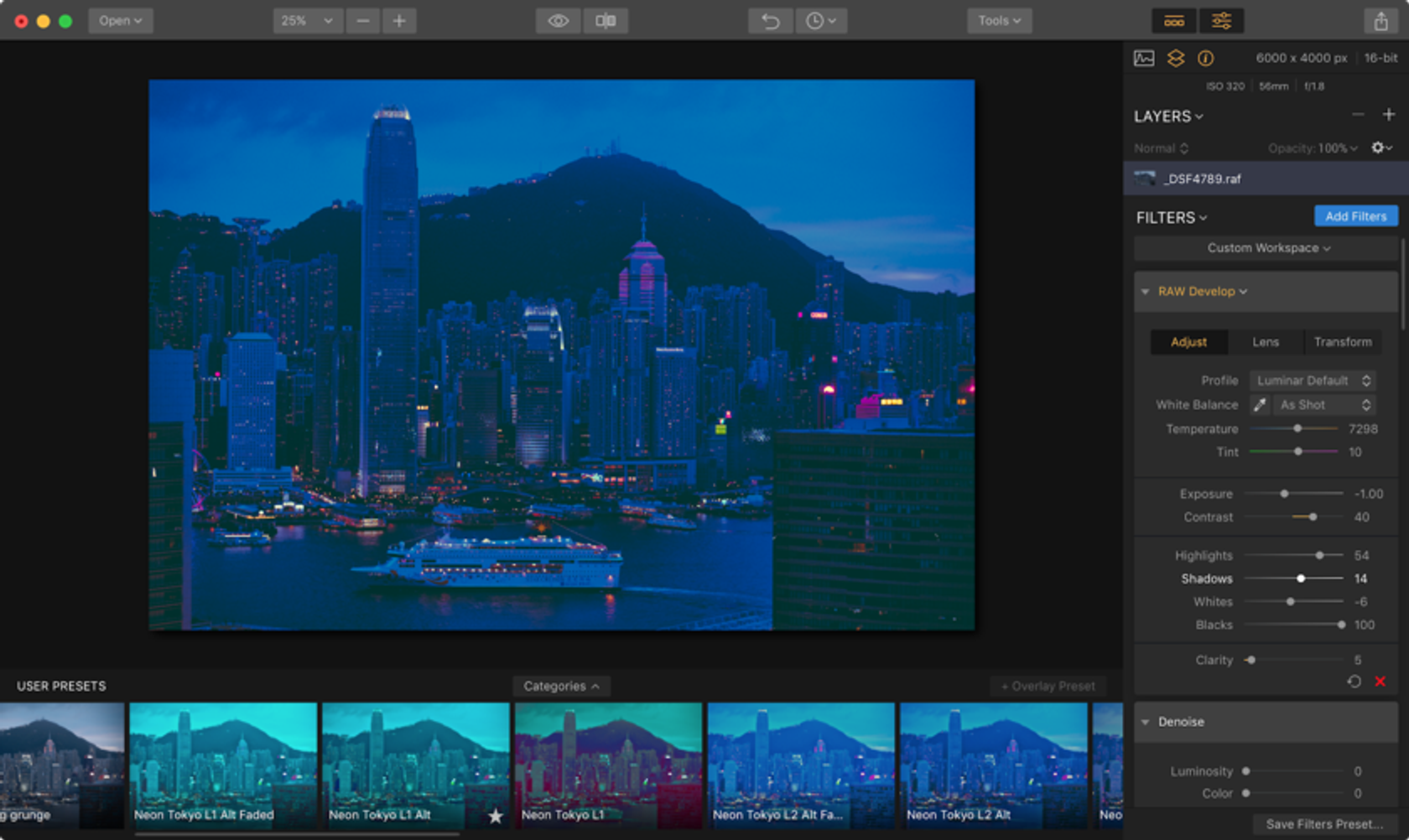Show the histogram panel icon
This screenshot has width=1409, height=840.
coord(1144,58)
